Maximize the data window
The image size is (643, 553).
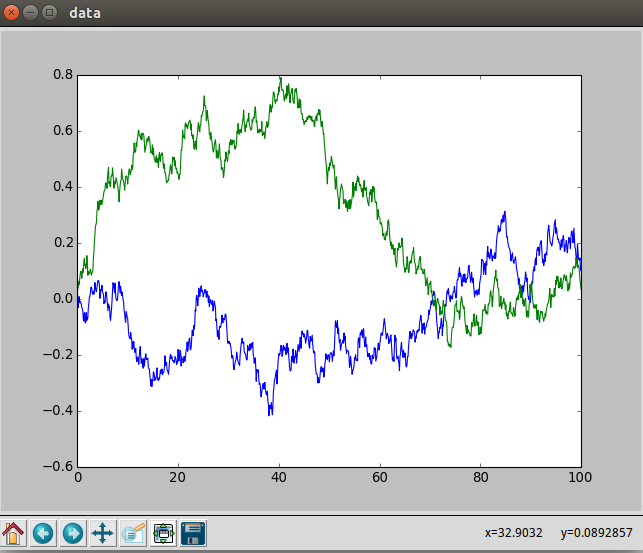tap(50, 13)
